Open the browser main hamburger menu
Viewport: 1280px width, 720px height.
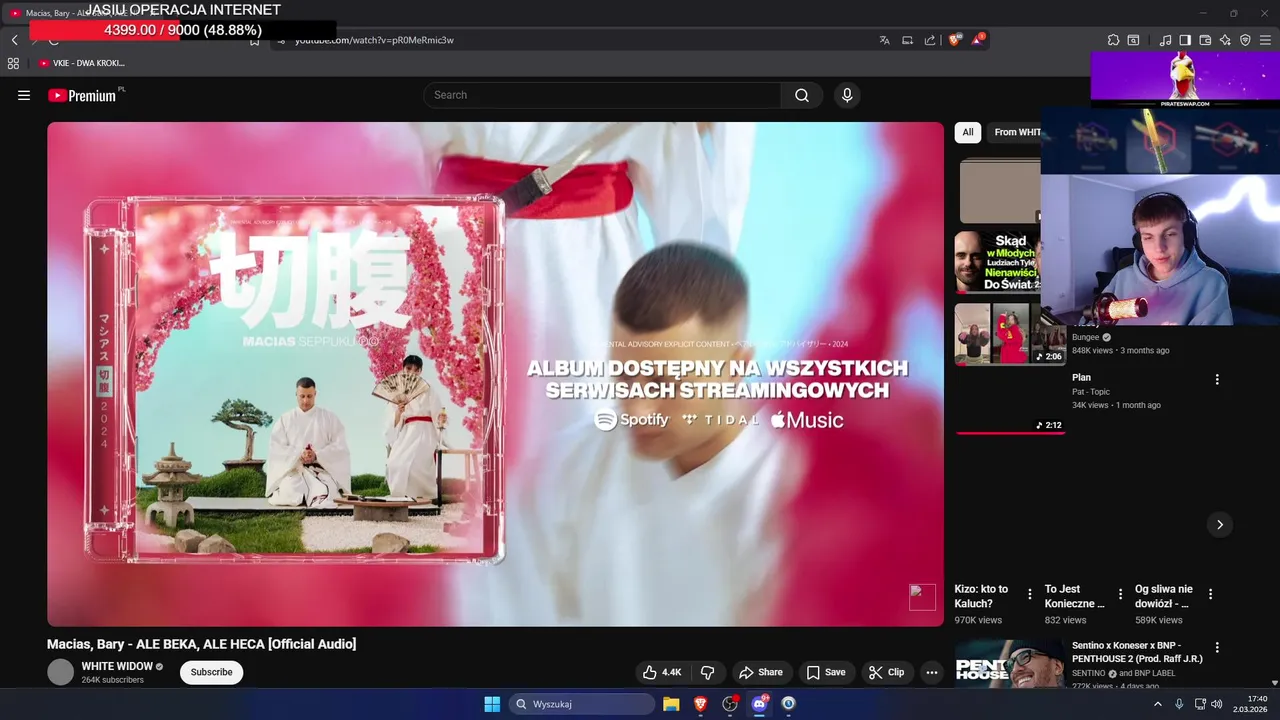pos(1265,40)
